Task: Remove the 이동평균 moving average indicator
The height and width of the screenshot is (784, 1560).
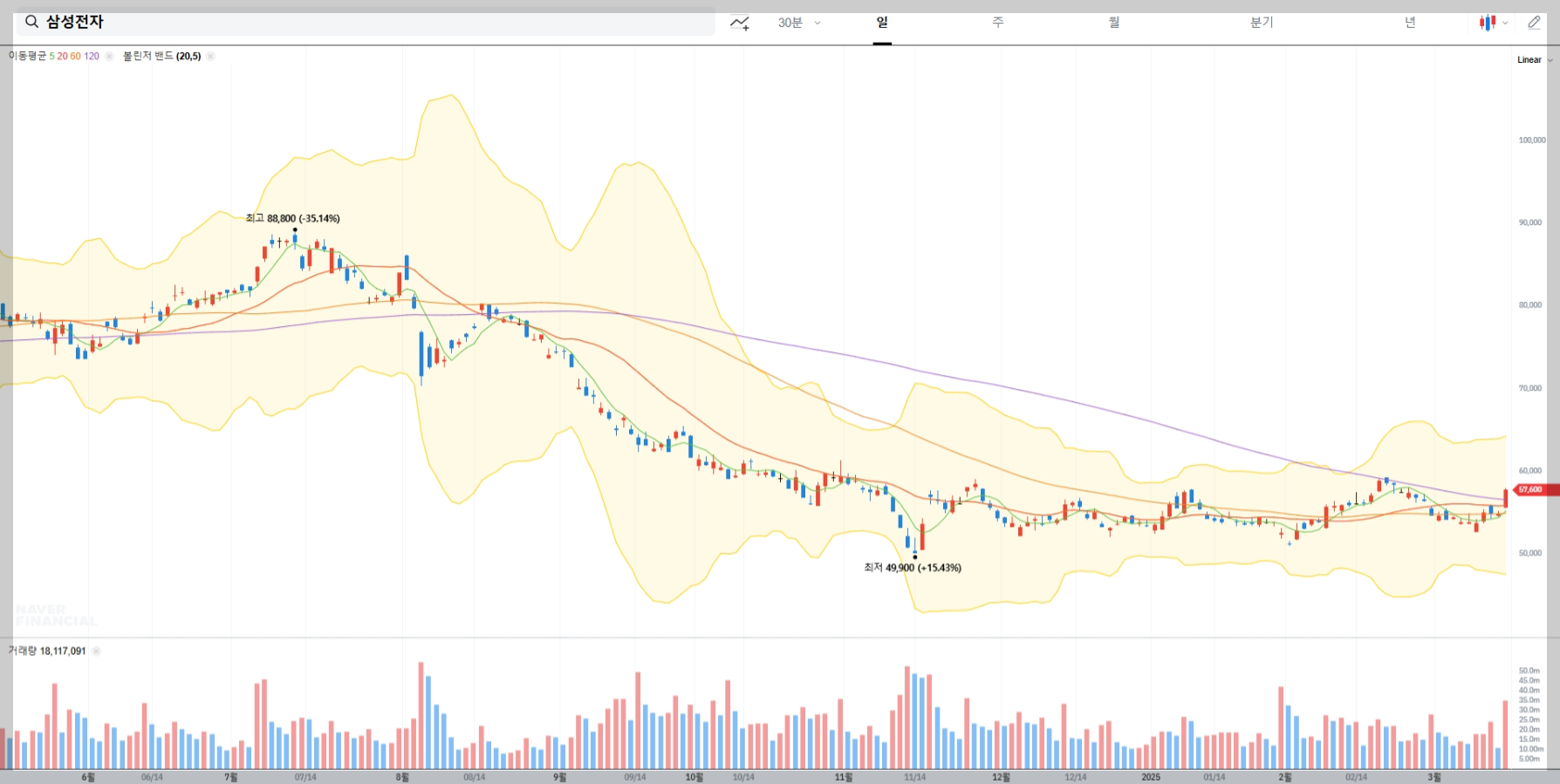Action: click(x=109, y=56)
